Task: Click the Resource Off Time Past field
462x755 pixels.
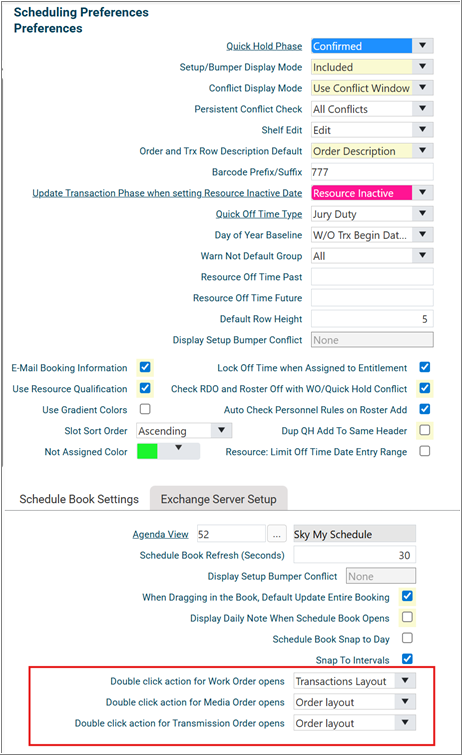Action: click(x=372, y=277)
